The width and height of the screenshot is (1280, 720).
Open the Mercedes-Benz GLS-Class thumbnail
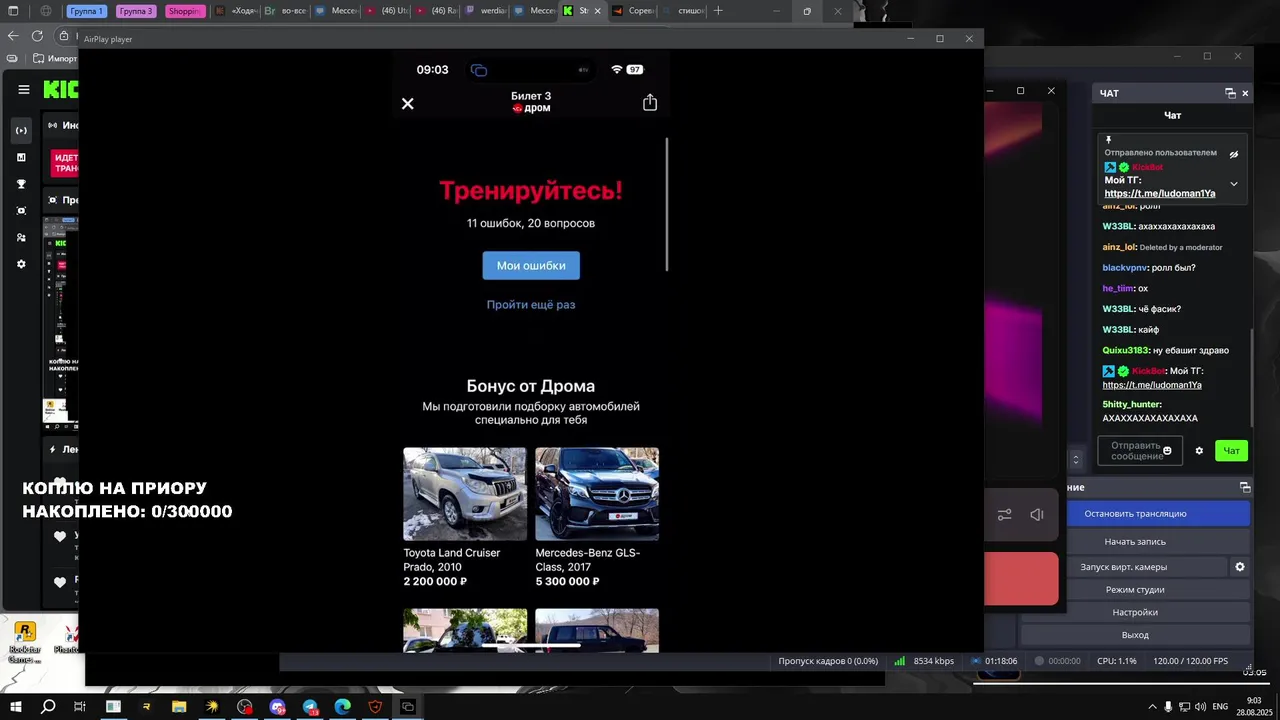point(597,494)
